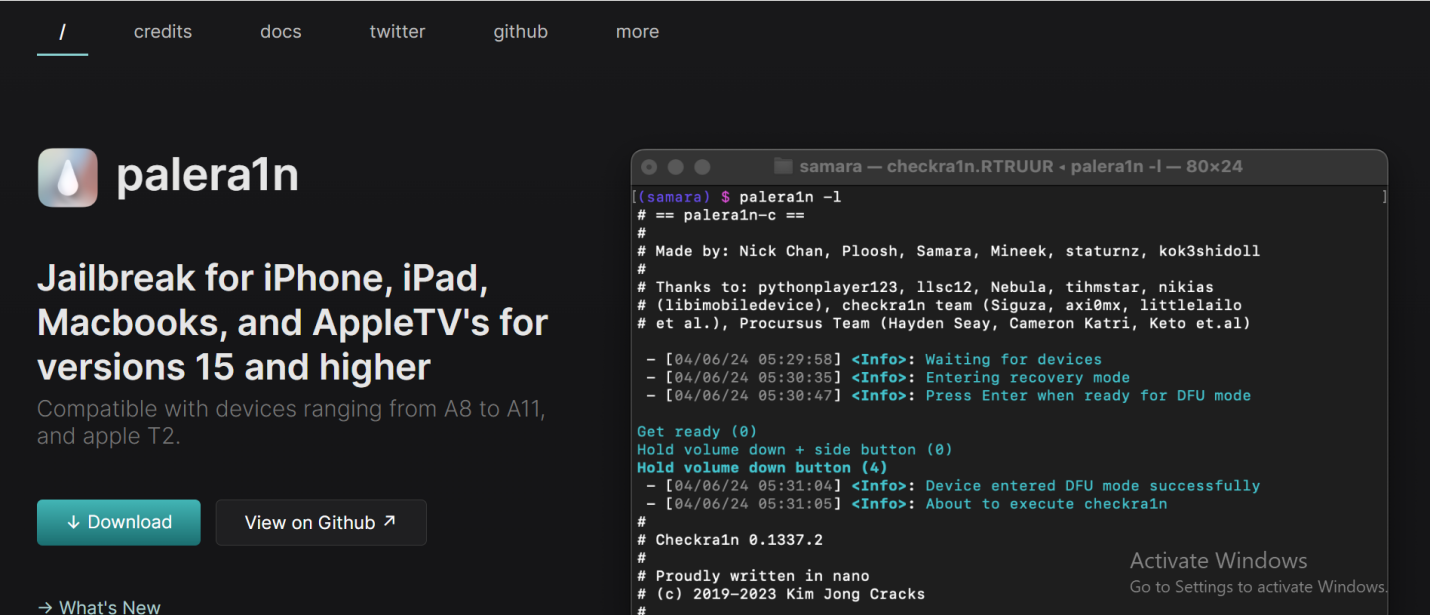Open the twitter nav link

[397, 32]
